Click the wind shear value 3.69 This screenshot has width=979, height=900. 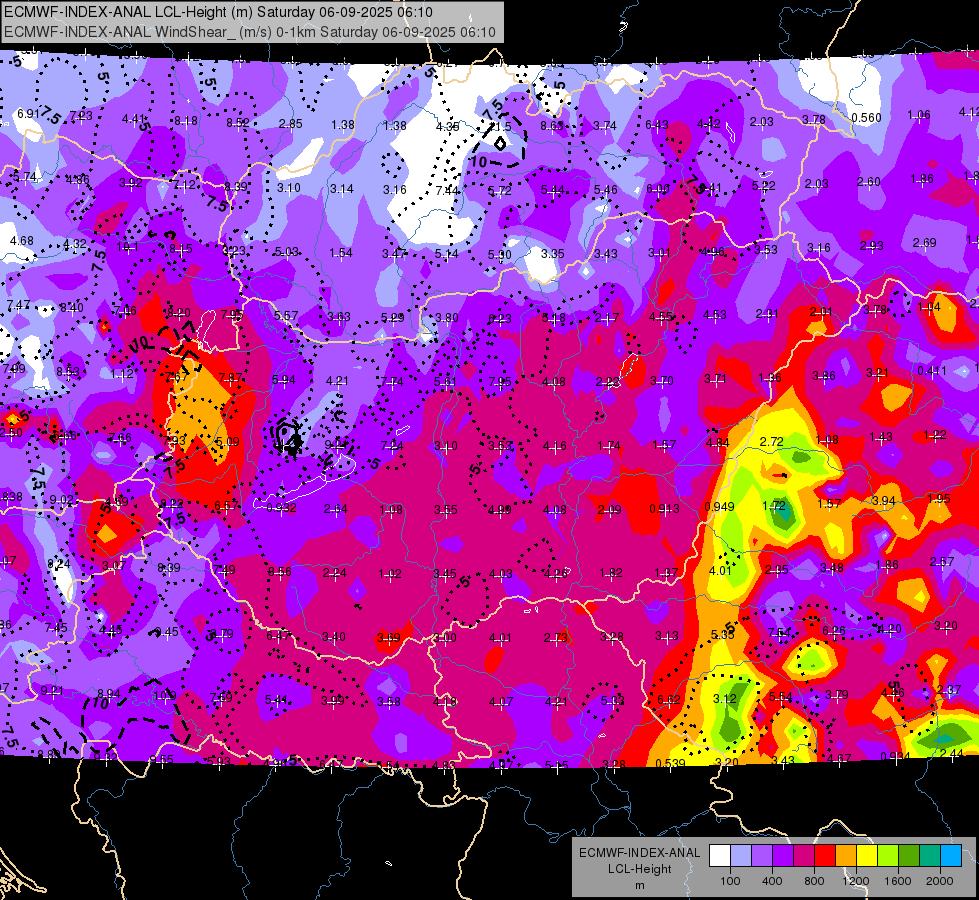coord(389,638)
